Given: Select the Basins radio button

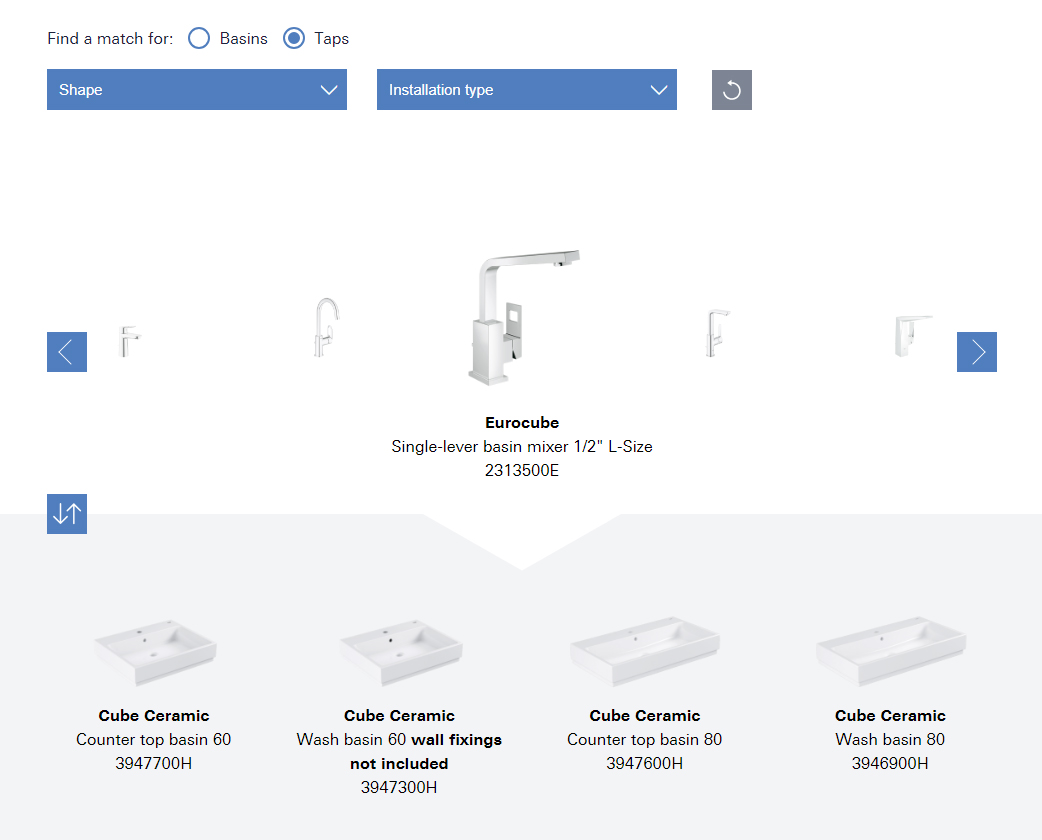Looking at the screenshot, I should click(199, 39).
